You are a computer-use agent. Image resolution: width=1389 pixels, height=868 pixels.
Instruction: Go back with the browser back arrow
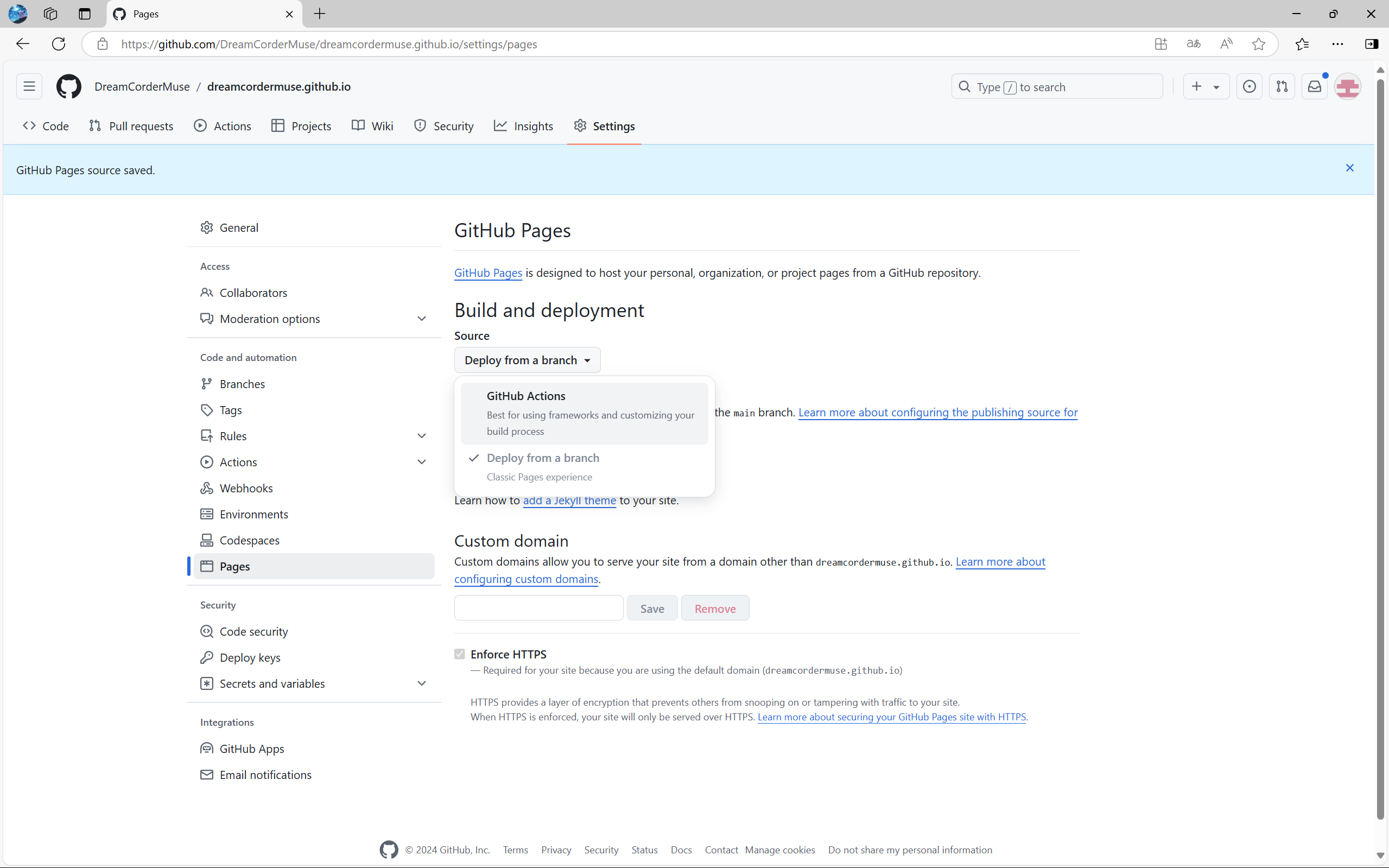[22, 44]
